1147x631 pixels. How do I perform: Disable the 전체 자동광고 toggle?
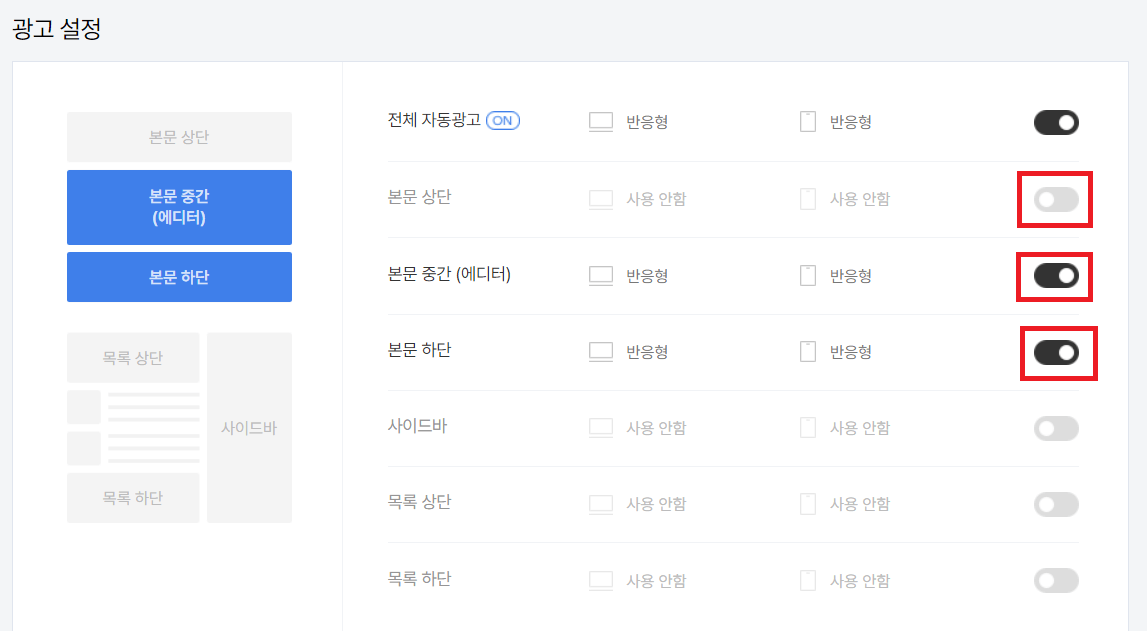1056,122
